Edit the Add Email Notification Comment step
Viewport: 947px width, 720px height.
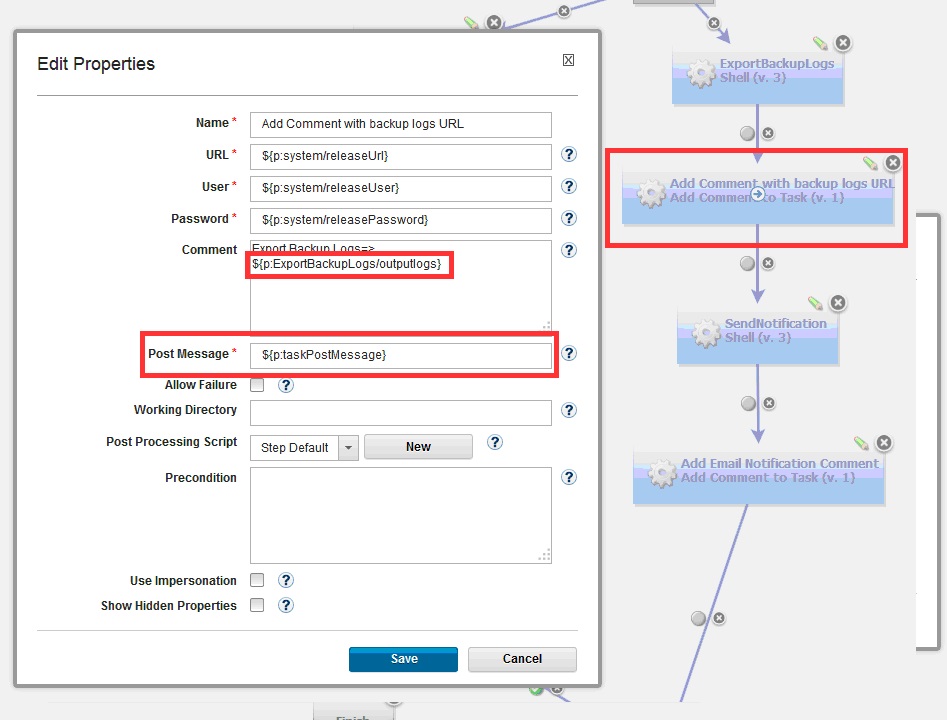861,442
